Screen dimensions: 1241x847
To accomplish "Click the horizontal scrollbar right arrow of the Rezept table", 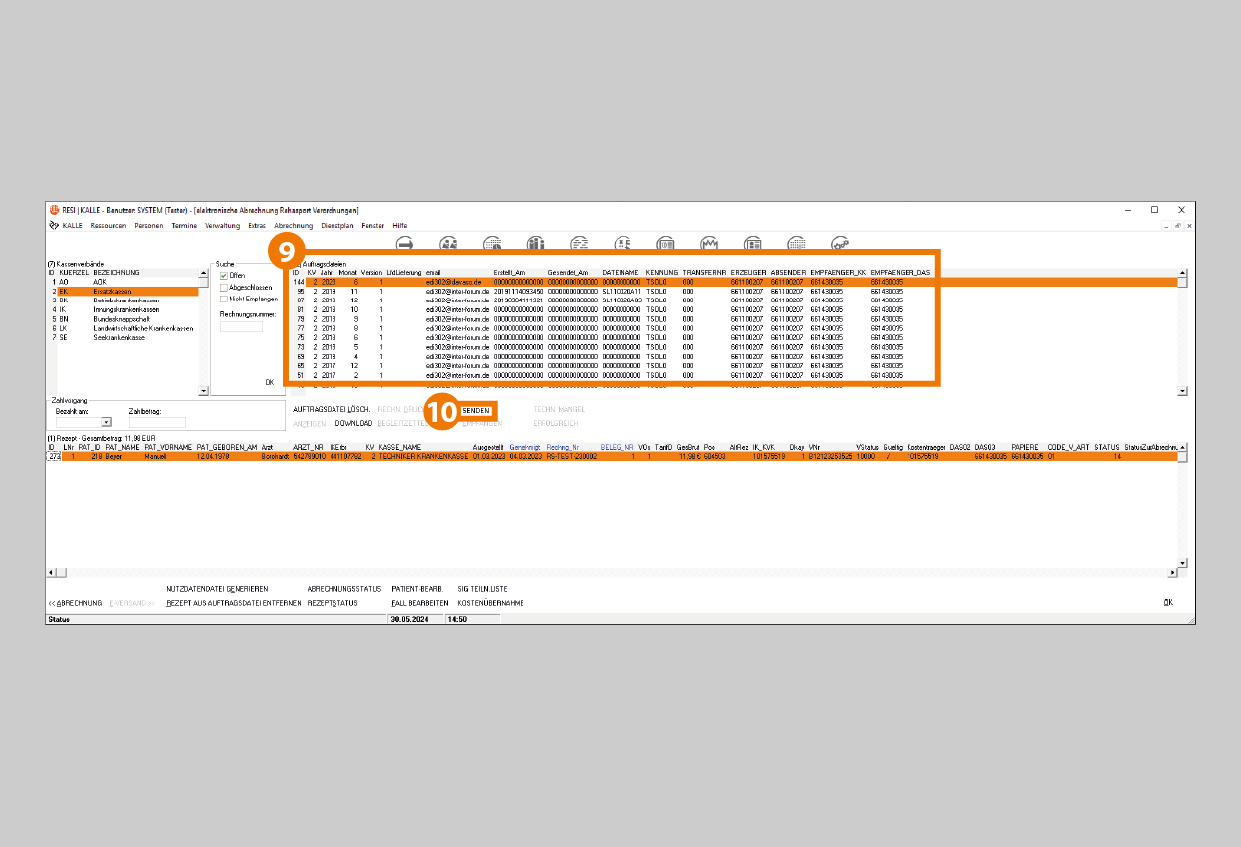I will click(x=1173, y=573).
